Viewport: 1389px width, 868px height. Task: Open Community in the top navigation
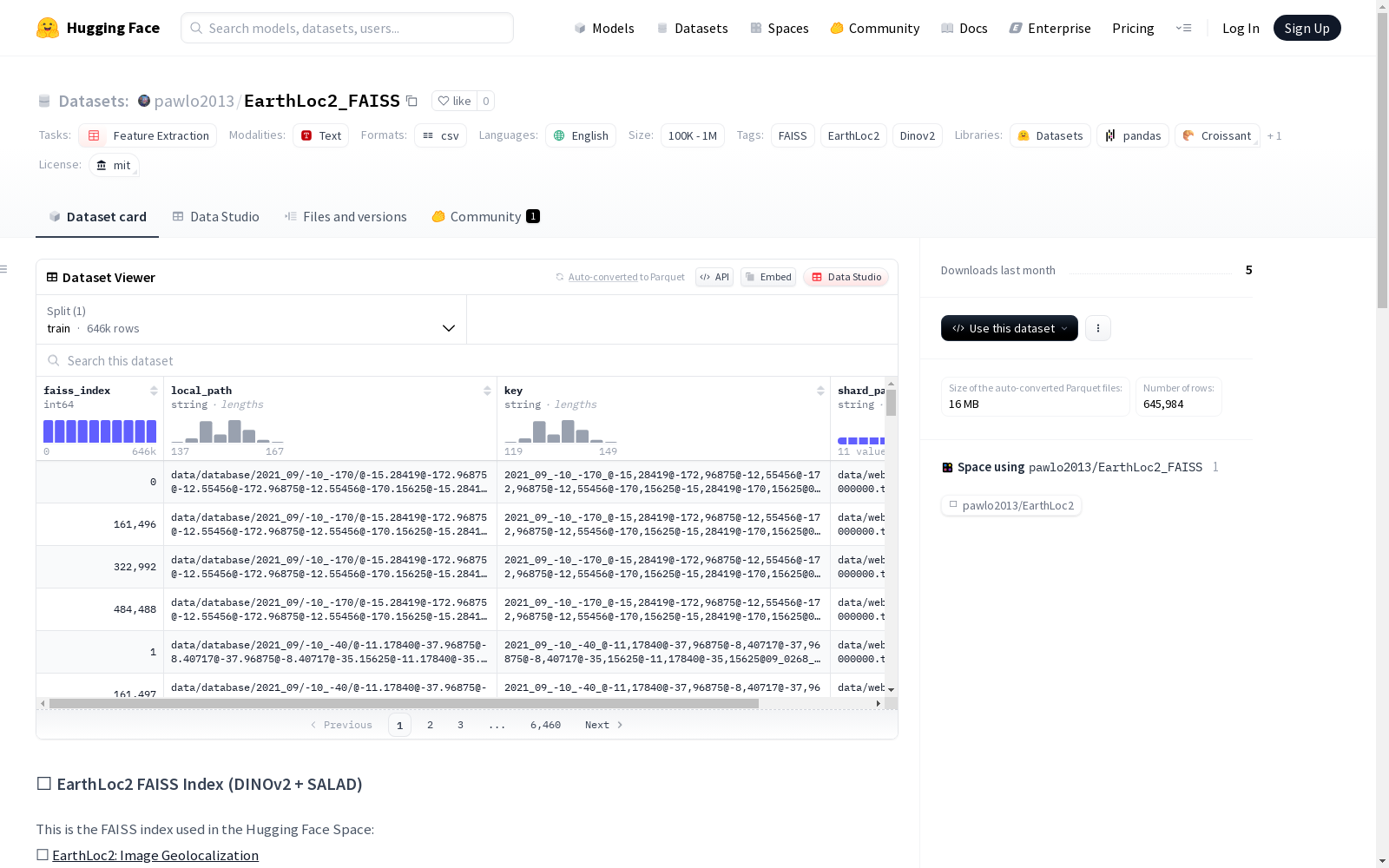click(x=875, y=28)
